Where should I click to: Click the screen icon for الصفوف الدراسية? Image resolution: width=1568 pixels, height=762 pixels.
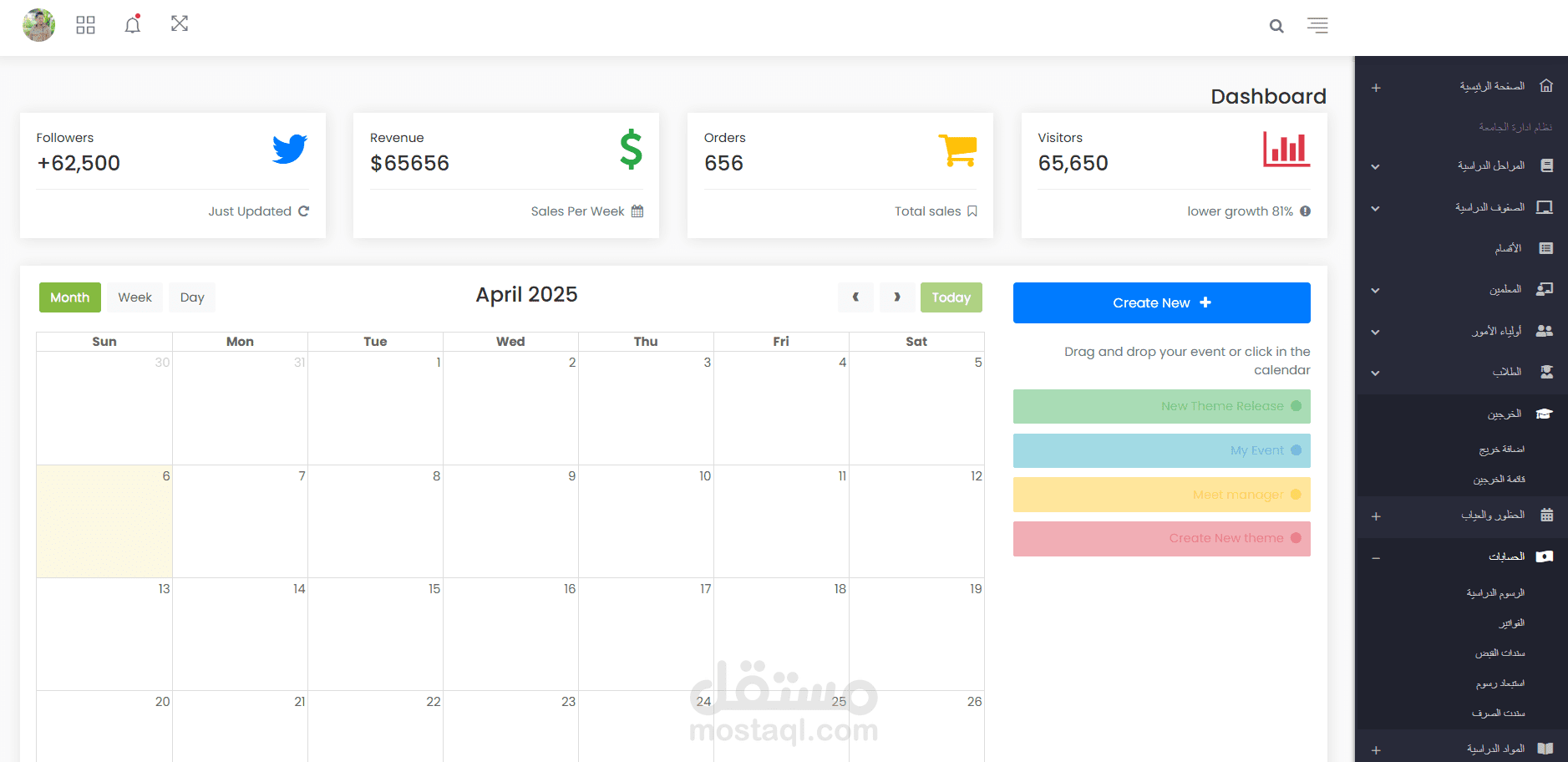point(1545,207)
